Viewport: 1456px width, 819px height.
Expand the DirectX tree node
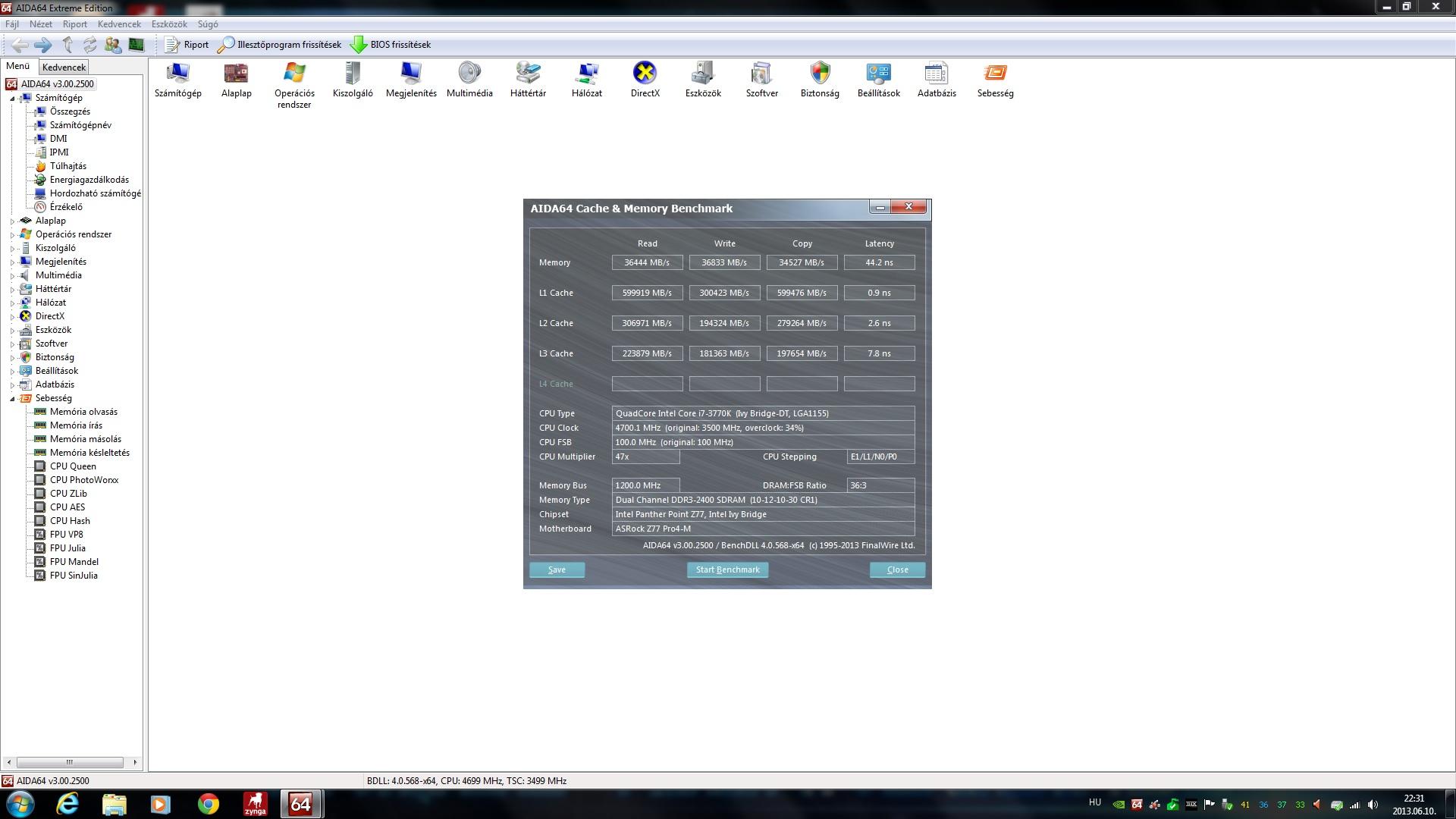tap(12, 316)
